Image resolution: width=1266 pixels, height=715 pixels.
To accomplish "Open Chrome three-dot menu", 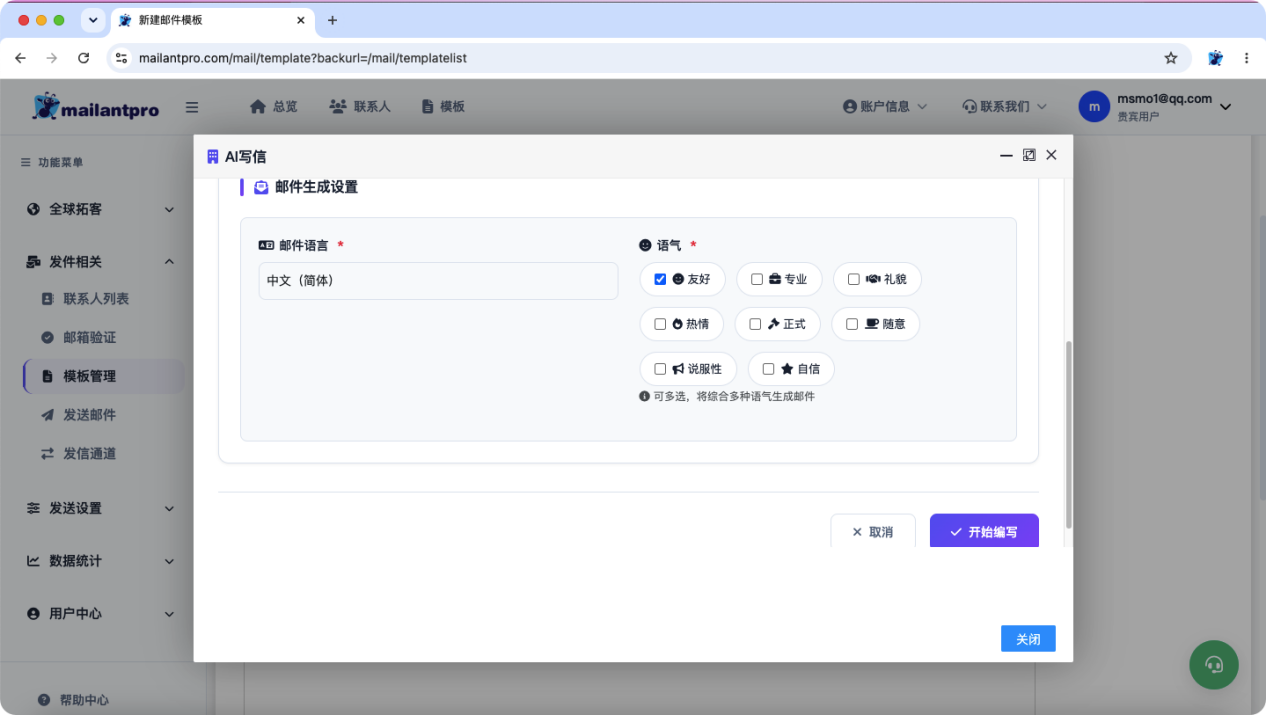I will 1247,58.
